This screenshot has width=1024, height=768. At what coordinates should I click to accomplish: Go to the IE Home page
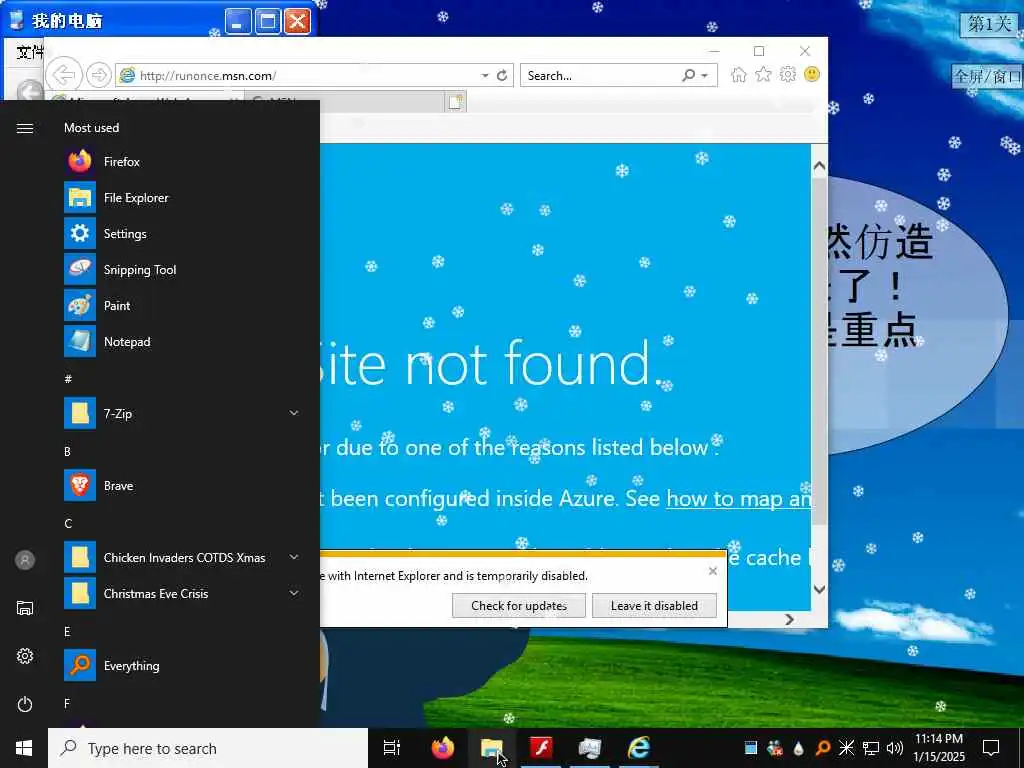(739, 74)
